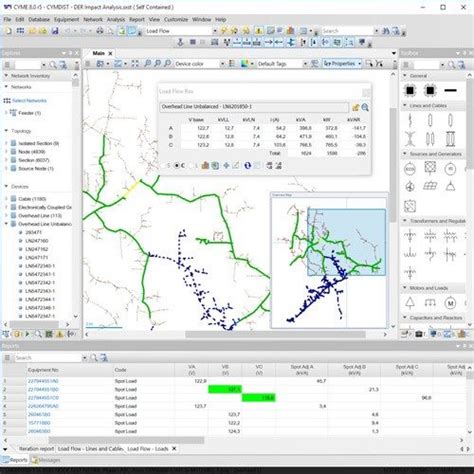Click the lightning run analysis icon after Load Flow dropdown

(224, 31)
